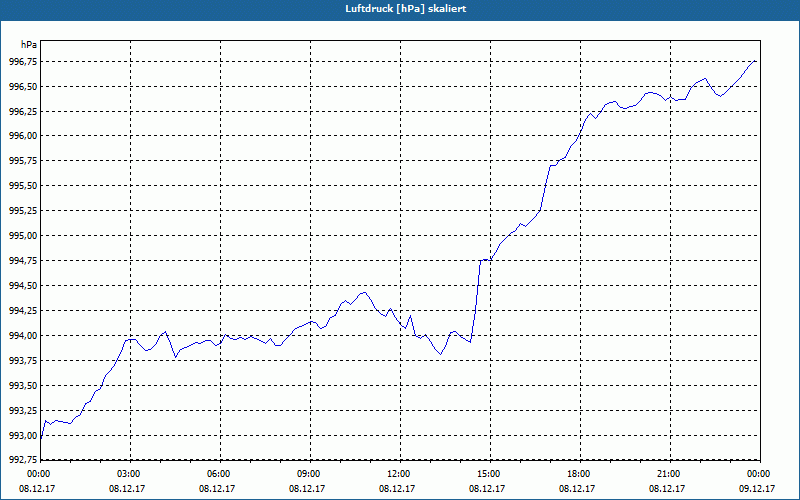Click the 993,25 y-axis label
800x500 pixels.
click(x=23, y=411)
